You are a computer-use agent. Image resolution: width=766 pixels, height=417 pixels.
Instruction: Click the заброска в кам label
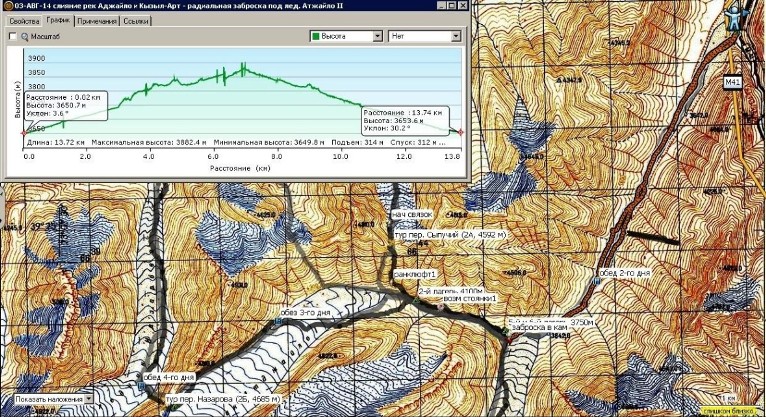pyautogui.click(x=539, y=329)
